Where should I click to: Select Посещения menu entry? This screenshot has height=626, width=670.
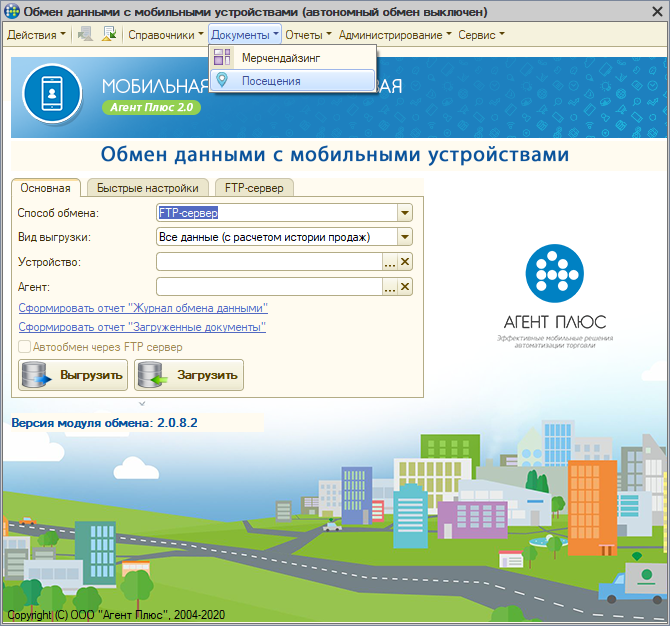tap(293, 80)
